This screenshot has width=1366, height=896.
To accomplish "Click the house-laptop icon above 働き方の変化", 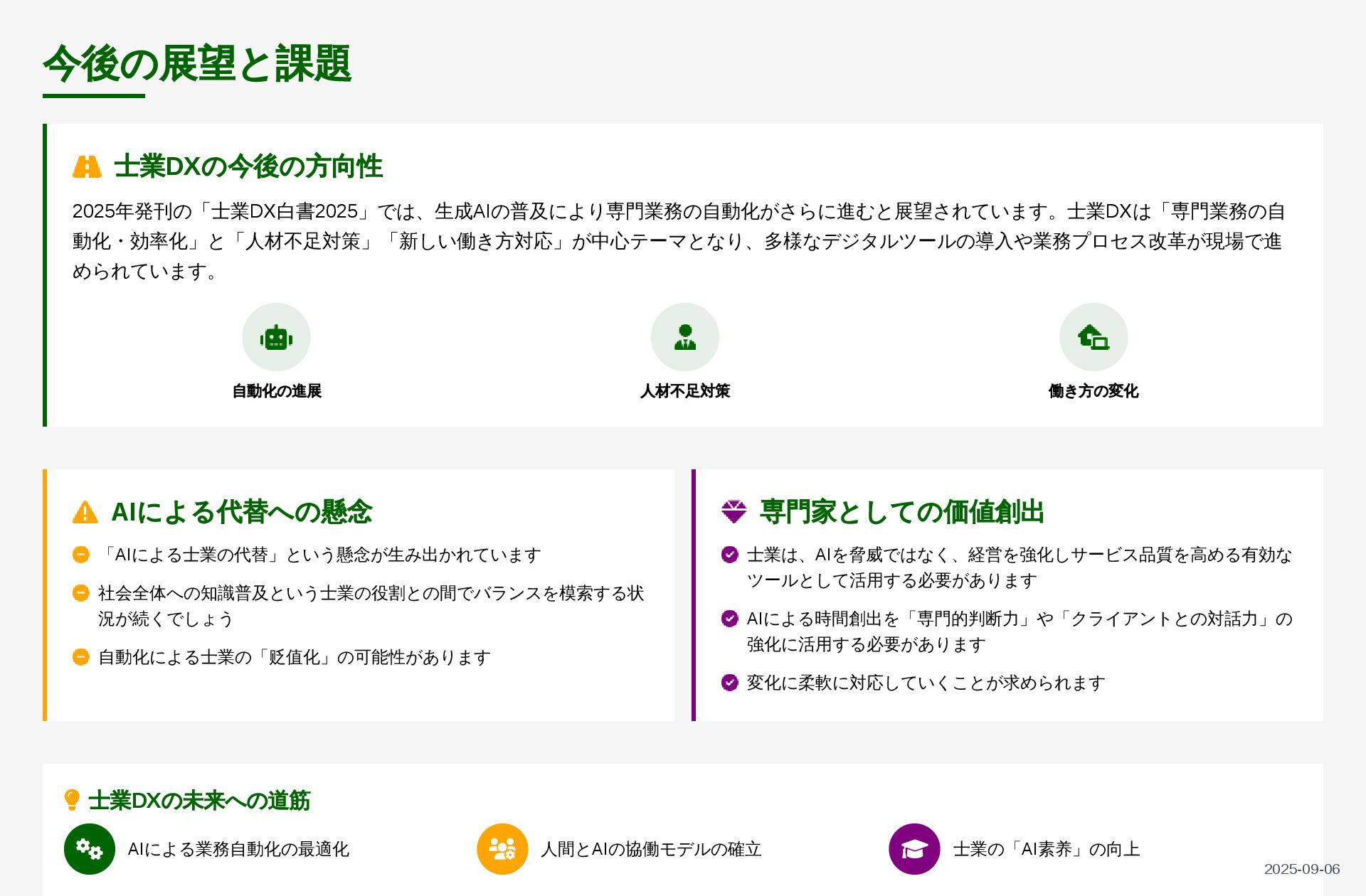I will coord(1093,338).
